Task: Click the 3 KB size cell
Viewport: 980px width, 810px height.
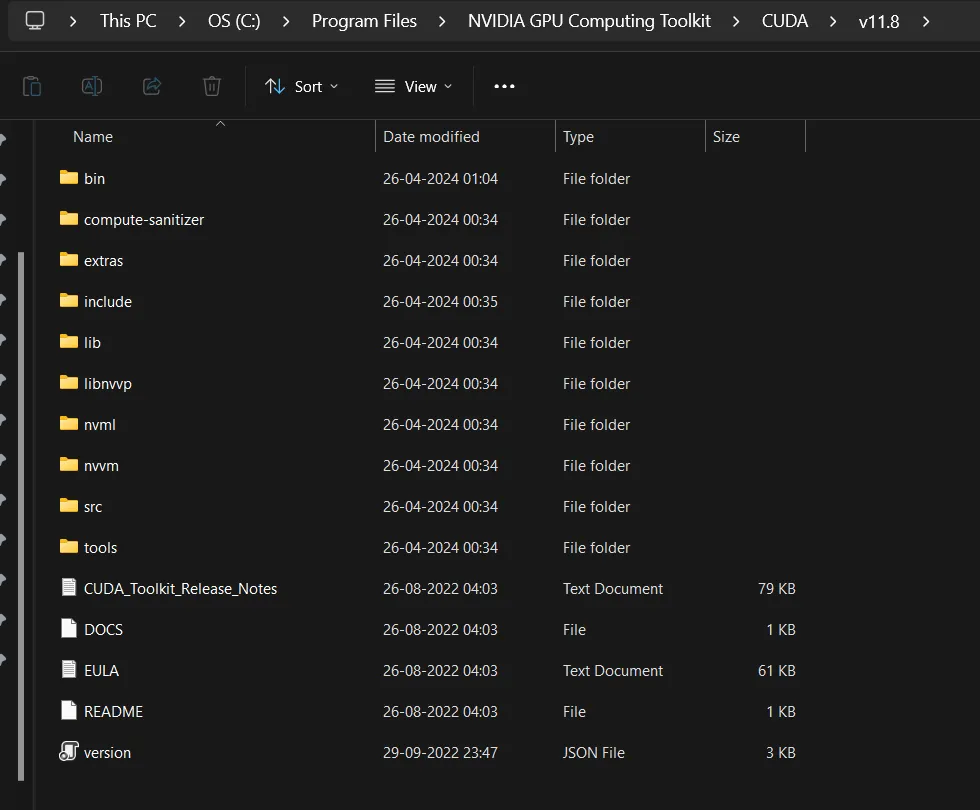Action: click(x=781, y=752)
